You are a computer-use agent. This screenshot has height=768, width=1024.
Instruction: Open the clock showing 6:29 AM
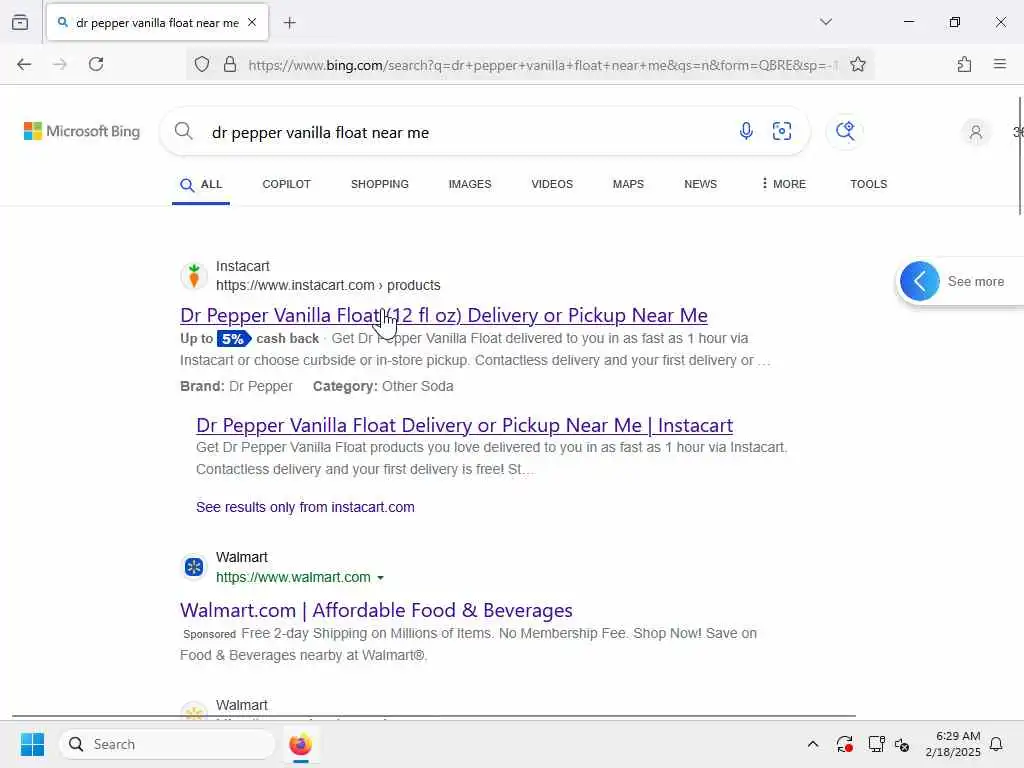point(953,744)
